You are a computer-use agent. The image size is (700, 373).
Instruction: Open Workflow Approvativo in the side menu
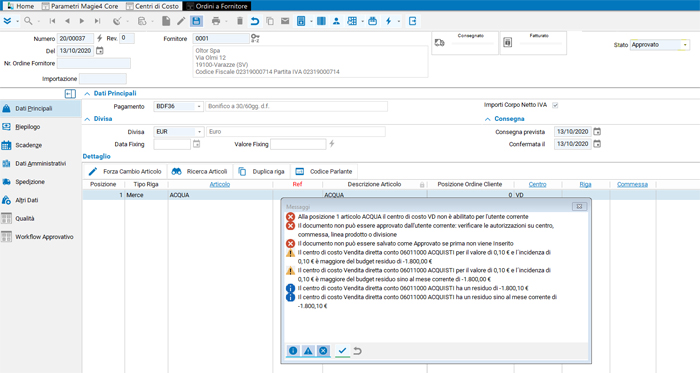[44, 236]
